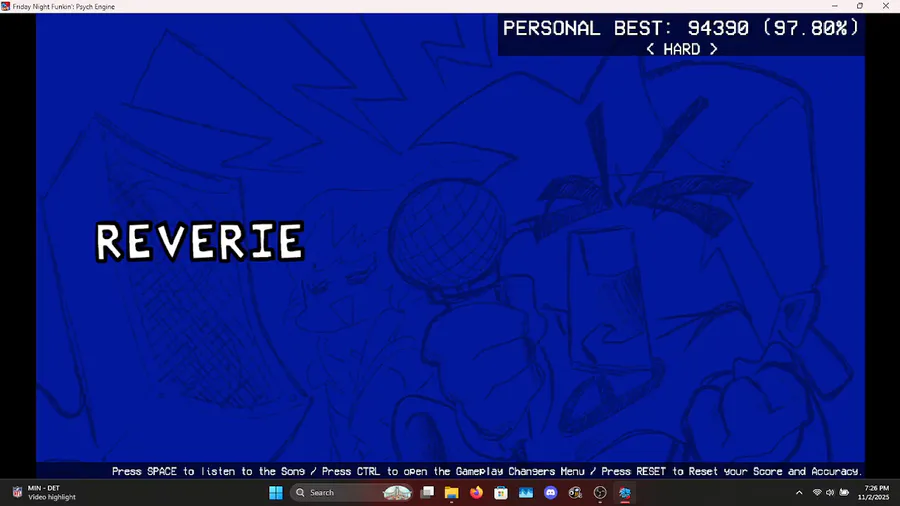The image size is (900, 506).
Task: Open the clock and date flyout
Action: click(873, 492)
